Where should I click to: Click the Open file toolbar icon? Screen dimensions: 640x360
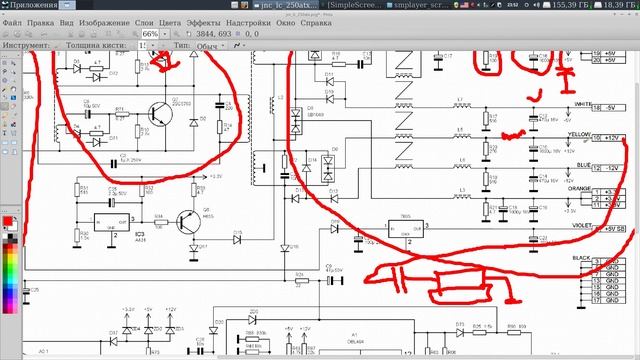pos(17,34)
